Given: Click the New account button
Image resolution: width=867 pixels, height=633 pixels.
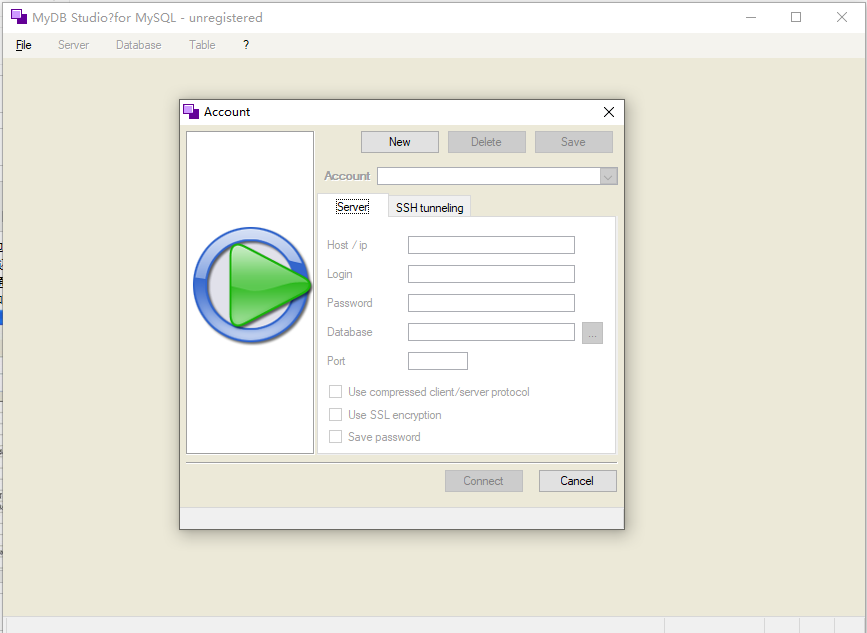Looking at the screenshot, I should coord(400,142).
